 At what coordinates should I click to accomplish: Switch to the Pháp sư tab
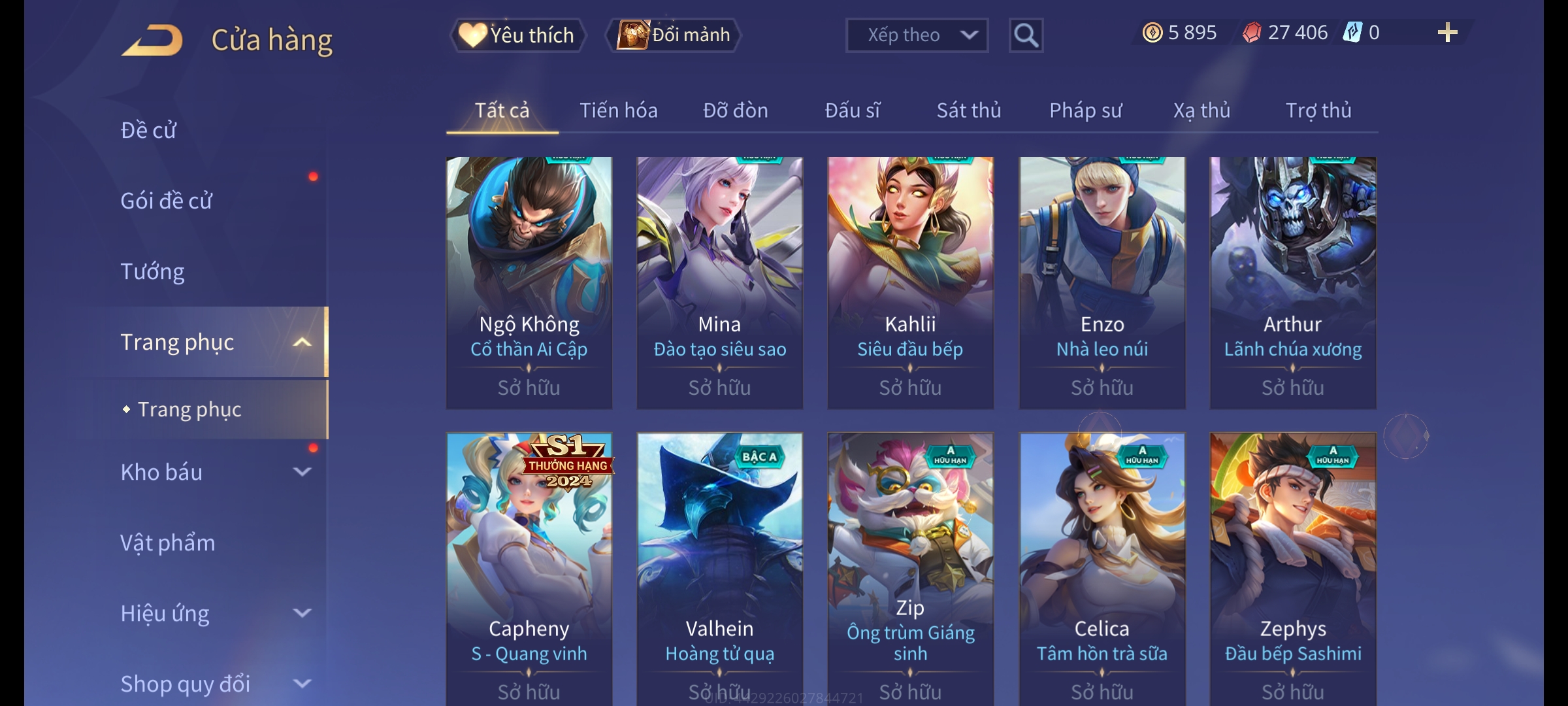(1085, 110)
